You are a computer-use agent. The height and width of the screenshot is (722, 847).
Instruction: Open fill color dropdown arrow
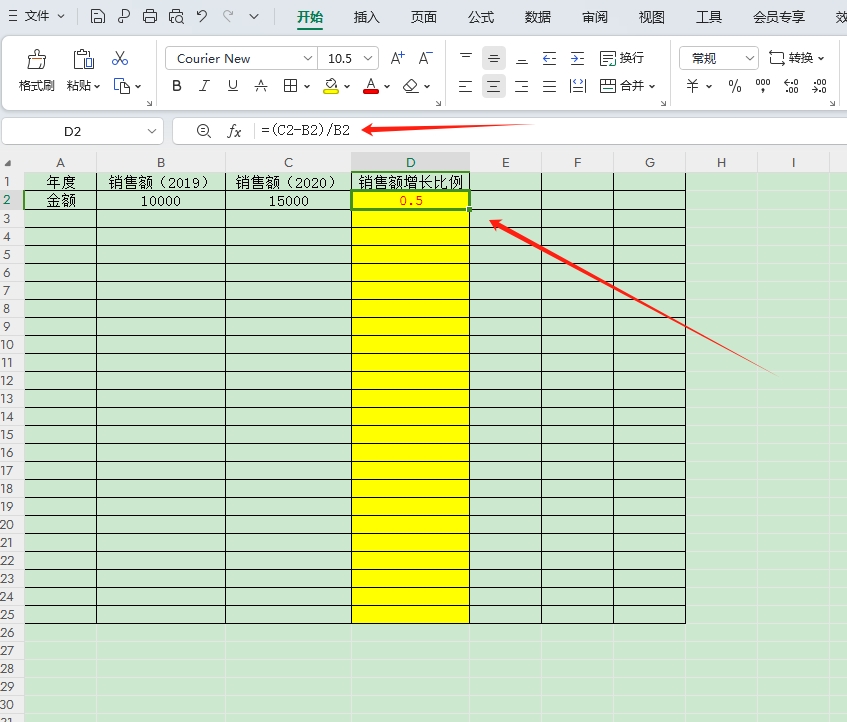pos(347,86)
